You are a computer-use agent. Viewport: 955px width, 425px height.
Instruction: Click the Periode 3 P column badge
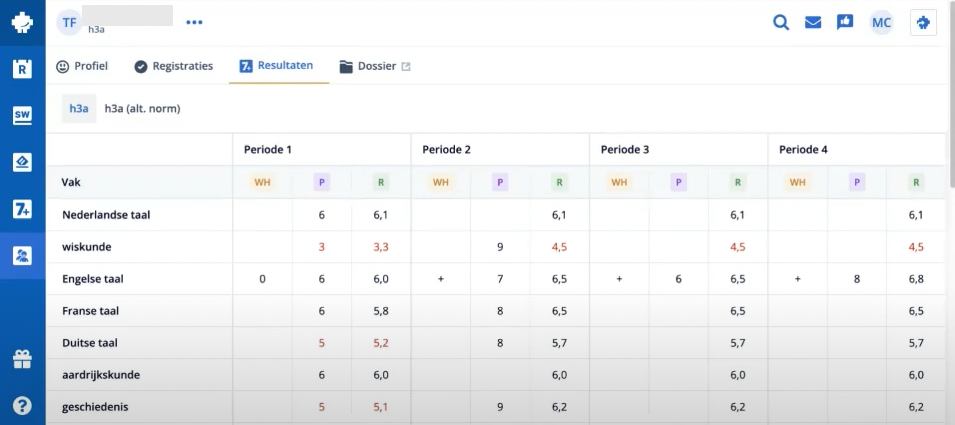click(x=678, y=181)
